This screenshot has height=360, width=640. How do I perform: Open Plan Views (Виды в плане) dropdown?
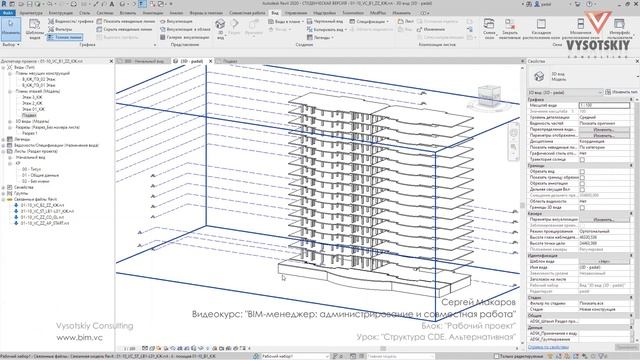point(286,21)
